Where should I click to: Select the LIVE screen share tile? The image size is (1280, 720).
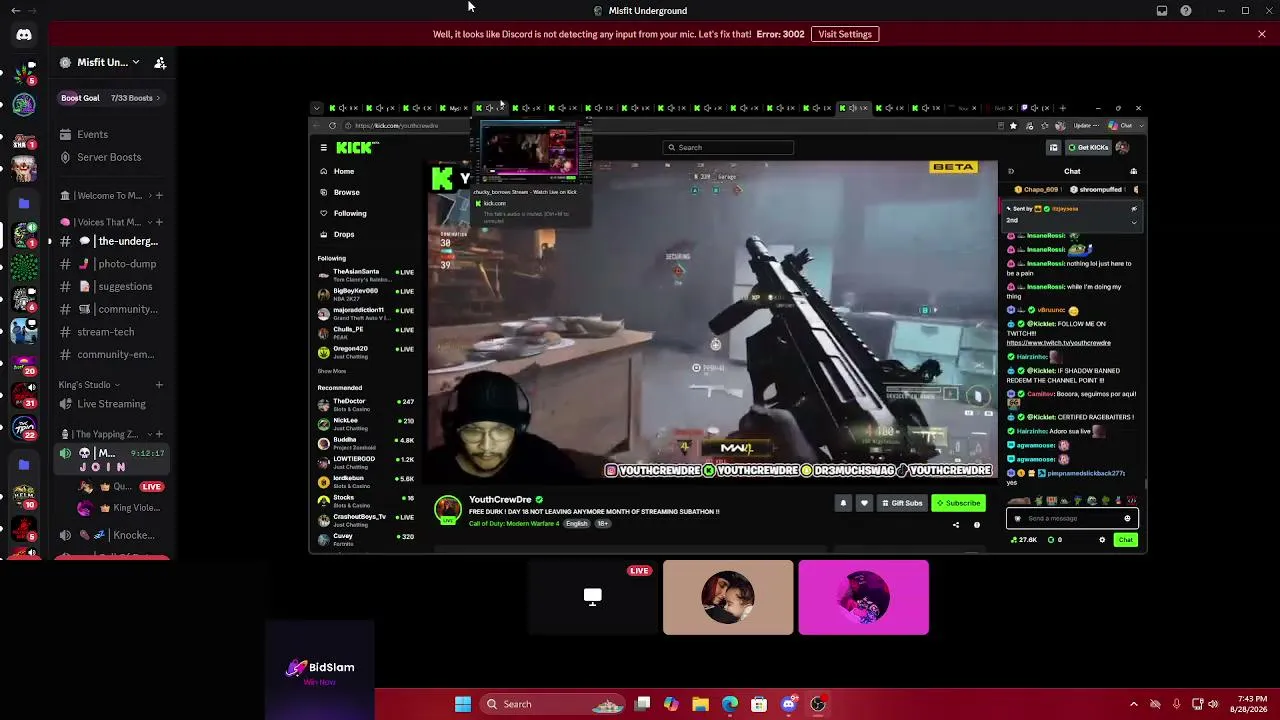click(x=593, y=597)
